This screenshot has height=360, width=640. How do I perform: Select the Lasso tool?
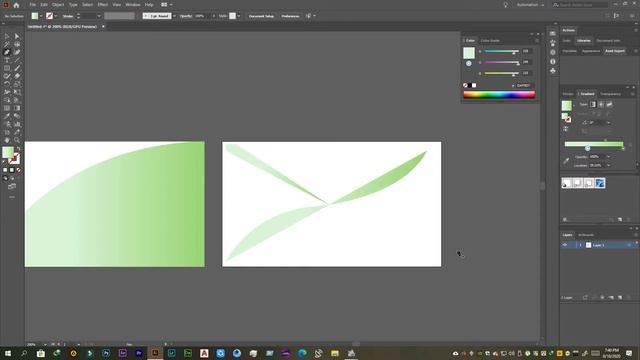[17, 44]
